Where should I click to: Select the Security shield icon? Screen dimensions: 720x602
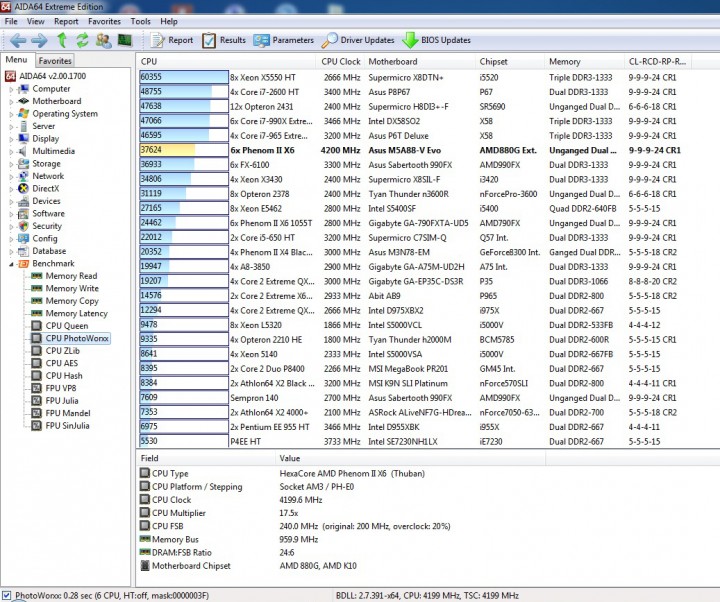pyautogui.click(x=23, y=226)
